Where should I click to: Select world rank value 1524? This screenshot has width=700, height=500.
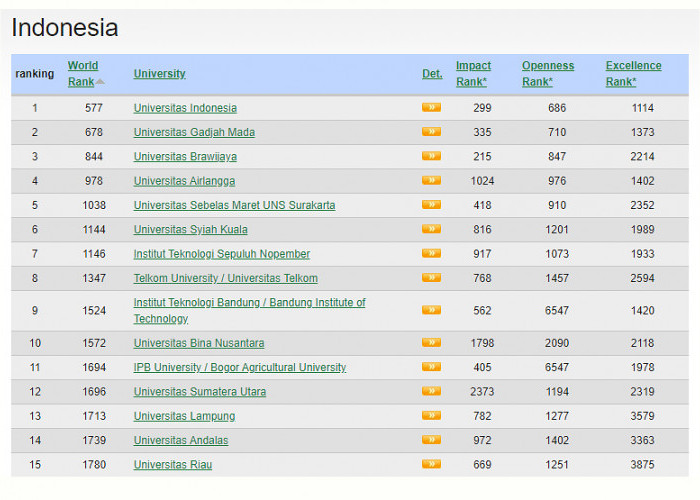[x=94, y=311]
